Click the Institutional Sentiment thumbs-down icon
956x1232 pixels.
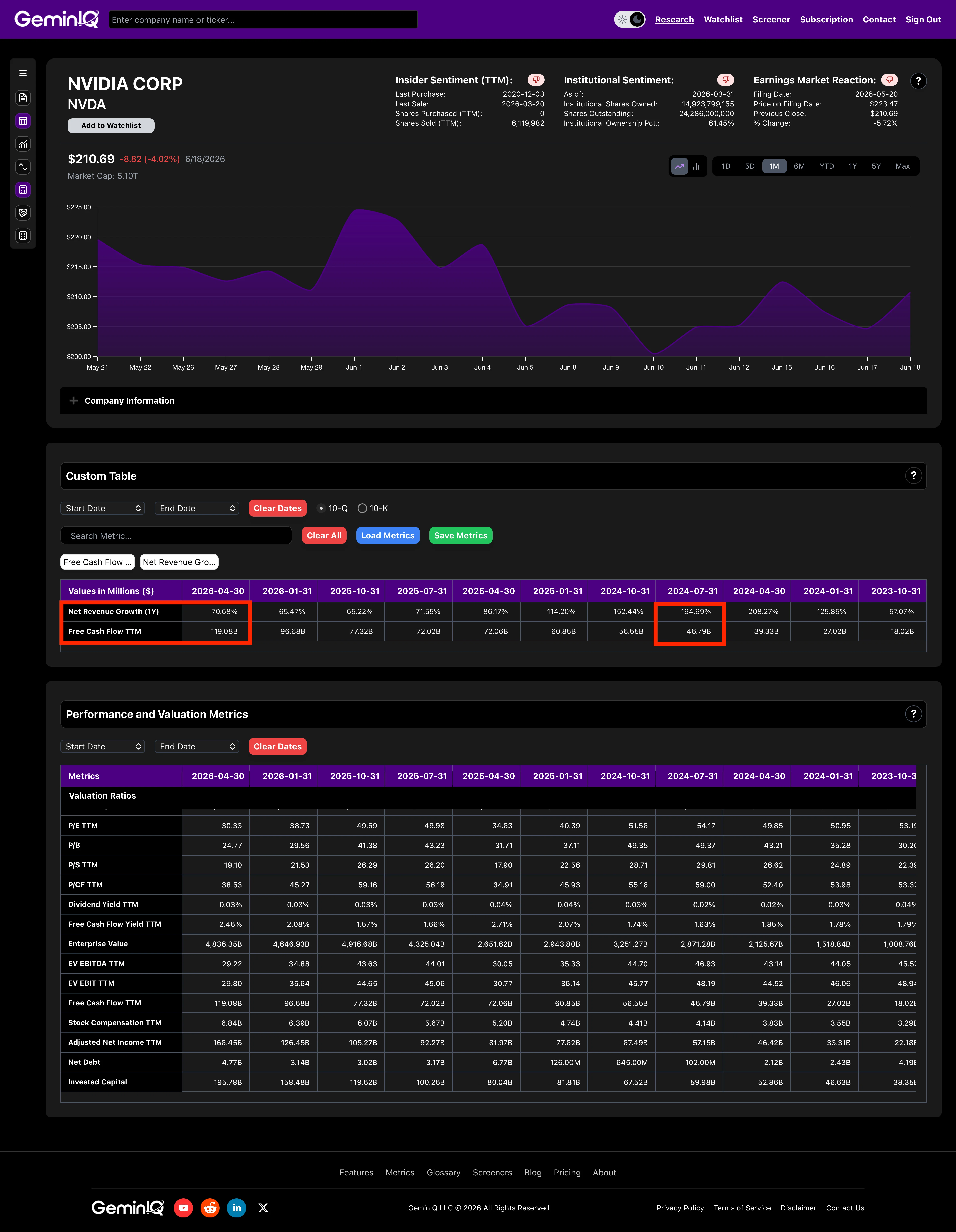coord(726,80)
